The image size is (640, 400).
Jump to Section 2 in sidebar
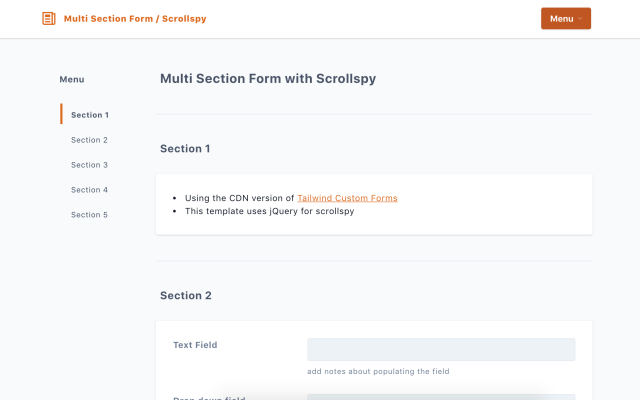coord(89,140)
